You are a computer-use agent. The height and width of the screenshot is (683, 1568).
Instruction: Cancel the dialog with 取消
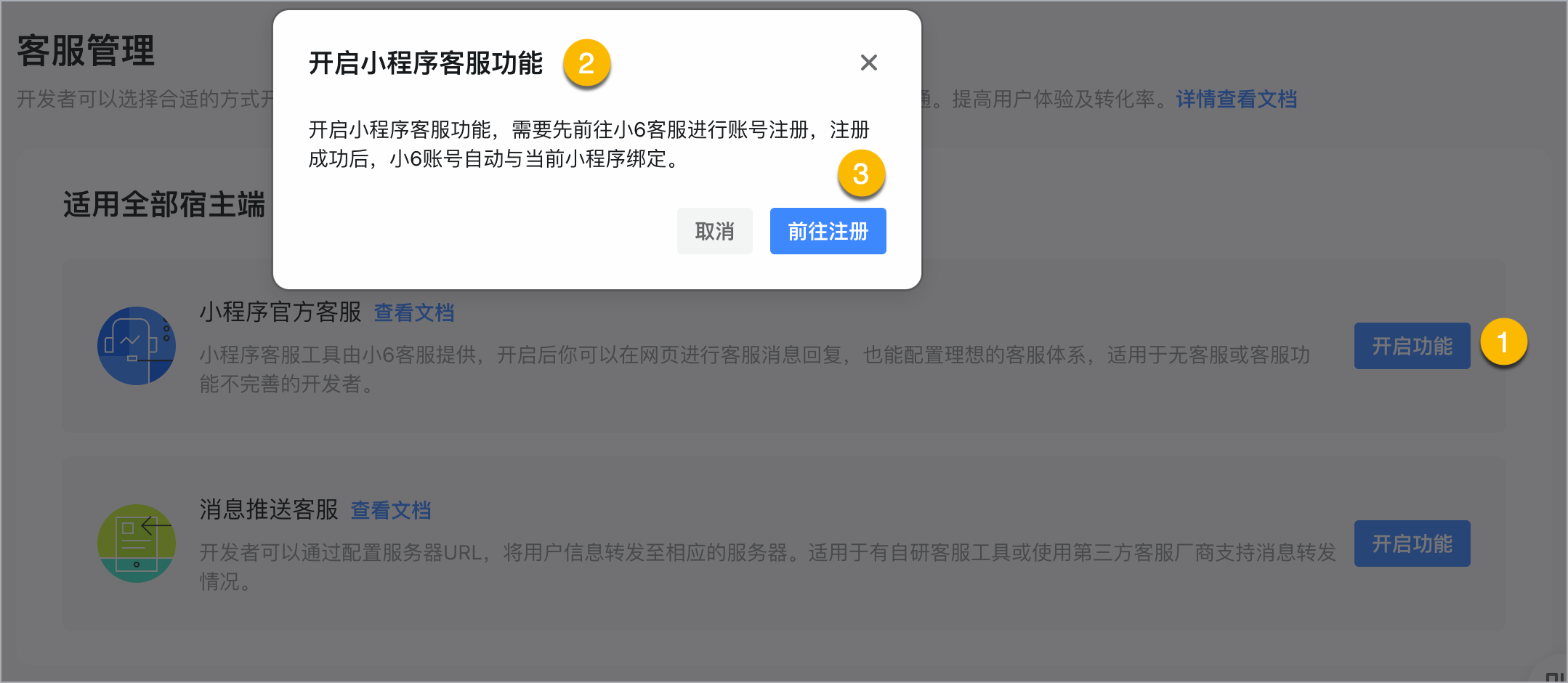tap(714, 231)
